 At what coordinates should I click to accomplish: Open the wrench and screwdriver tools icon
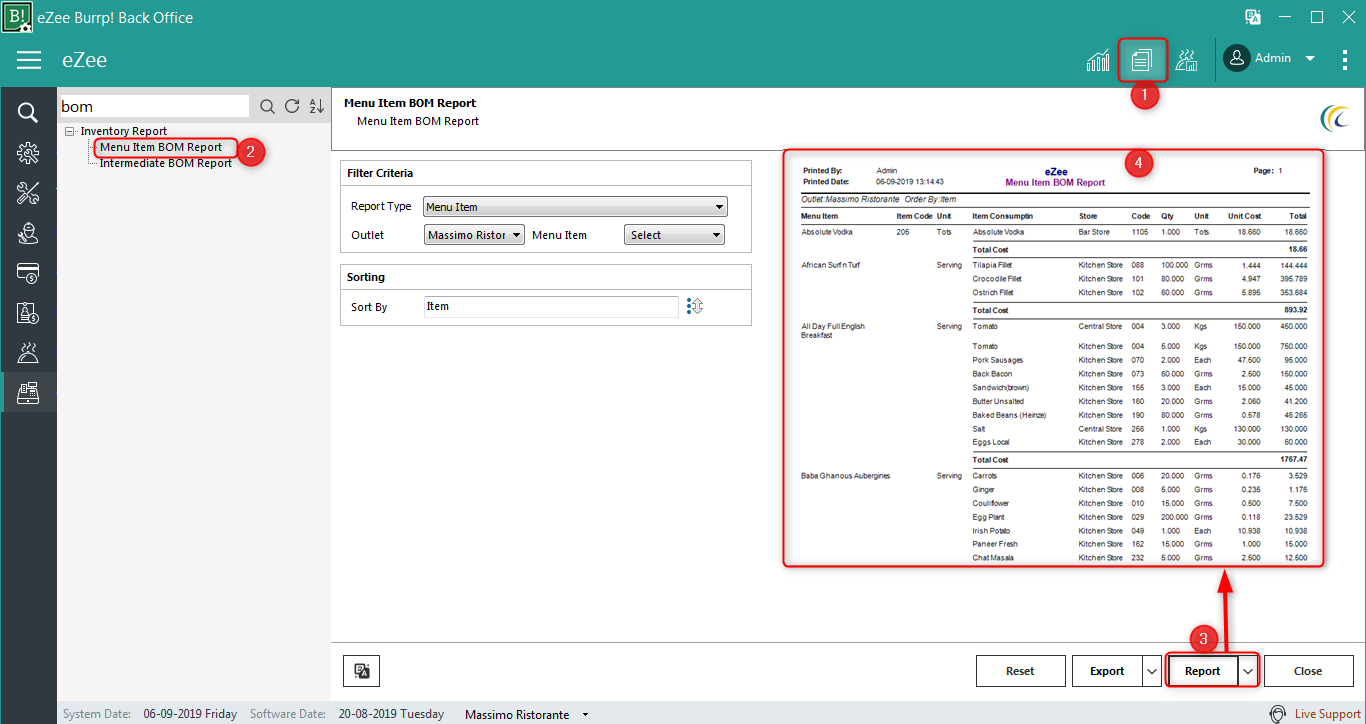click(28, 193)
